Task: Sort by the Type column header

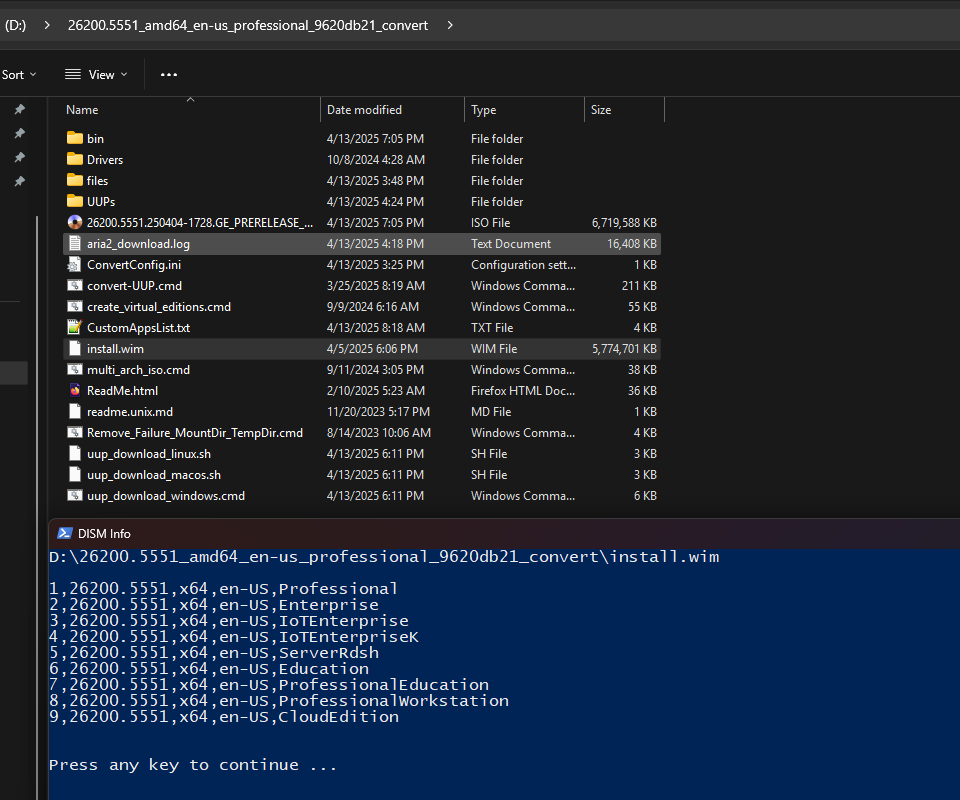Action: click(525, 110)
